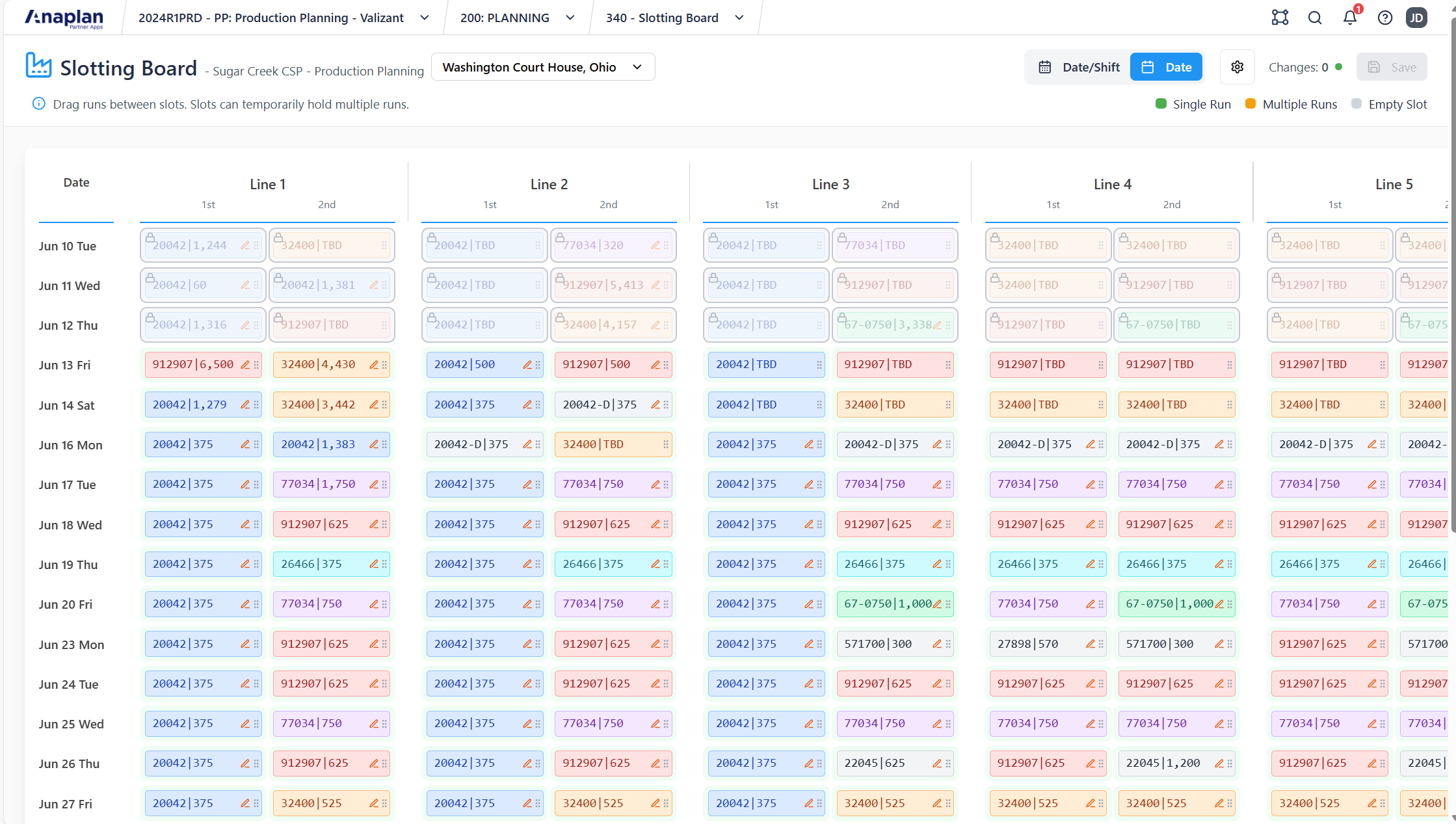Open the 200: PLANNING dropdown
Screen dimensions: 1456x824
pos(517,18)
